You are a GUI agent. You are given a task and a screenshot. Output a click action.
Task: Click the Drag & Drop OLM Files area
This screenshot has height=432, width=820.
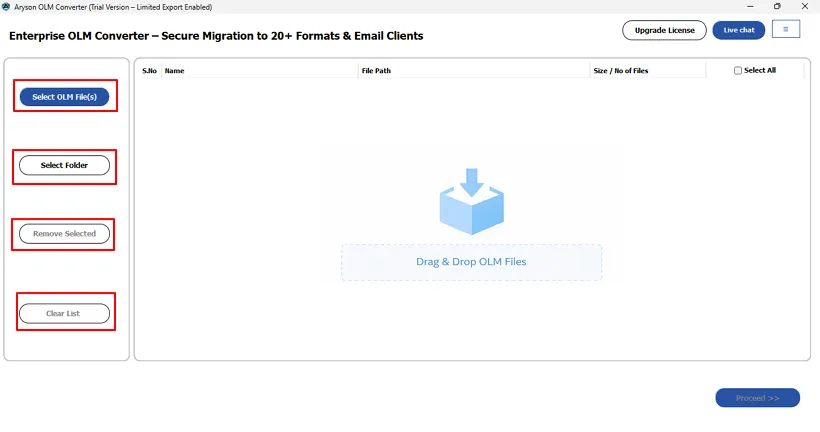[471, 262]
